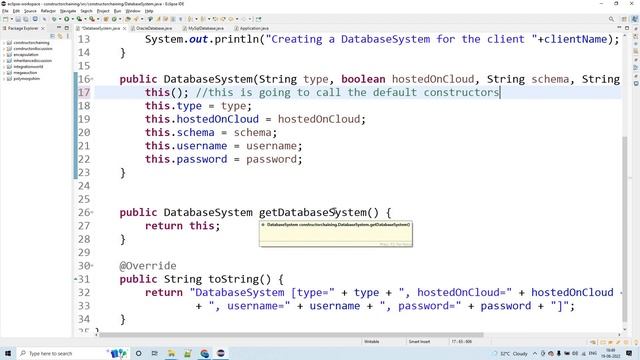Image resolution: width=640 pixels, height=360 pixels.
Task: Select the integrationworld project
Action: [x=28, y=67]
